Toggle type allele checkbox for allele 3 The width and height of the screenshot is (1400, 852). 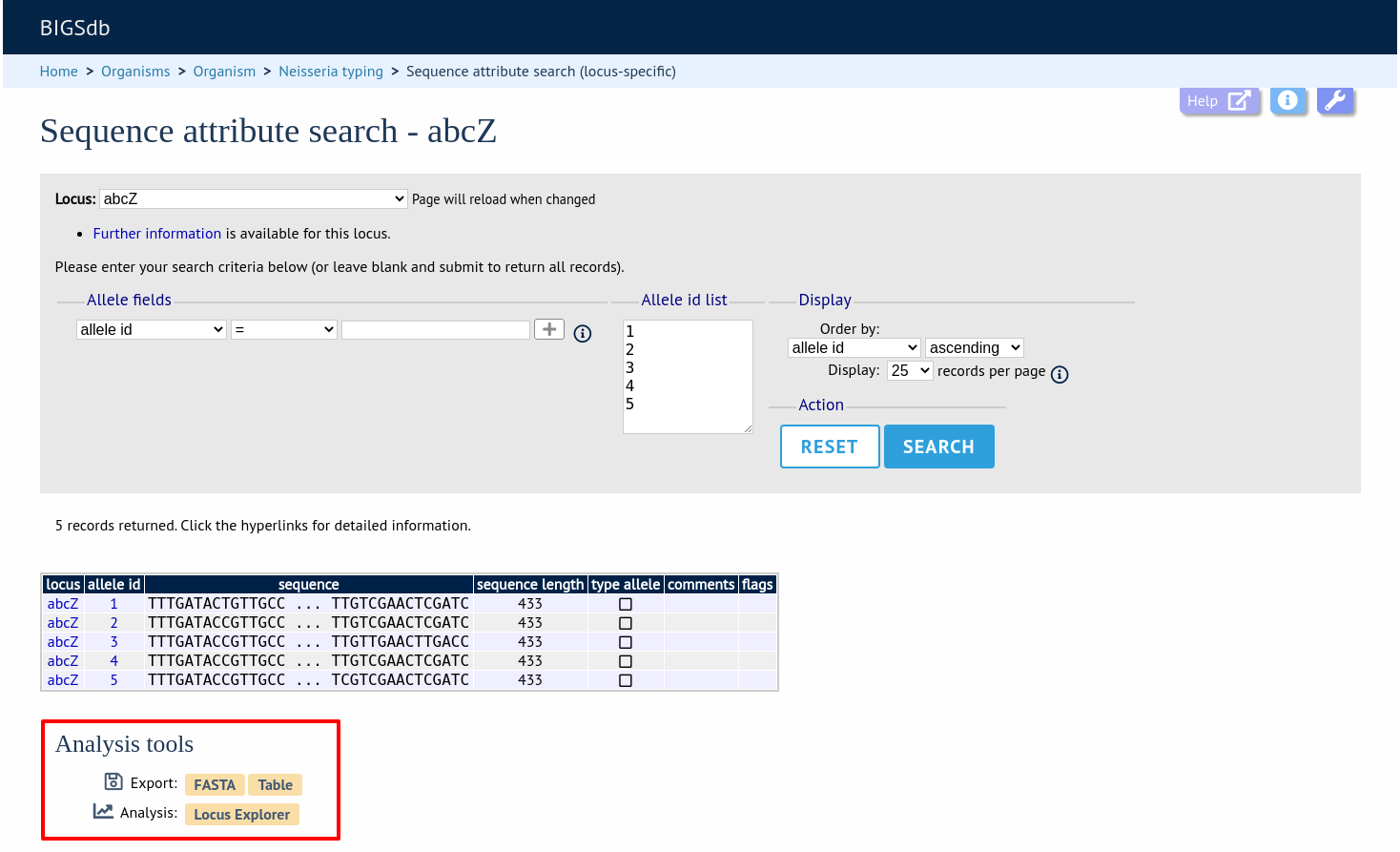[x=626, y=642]
